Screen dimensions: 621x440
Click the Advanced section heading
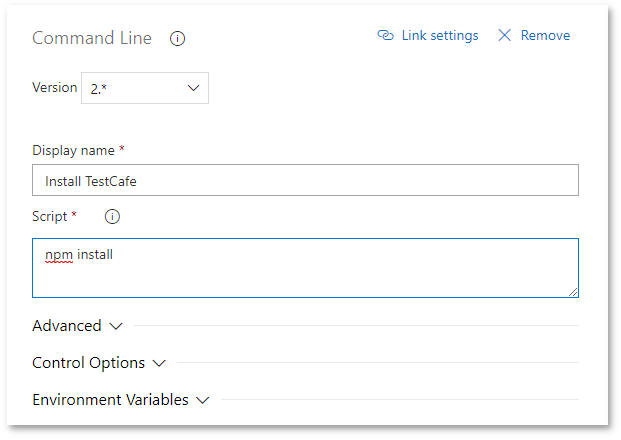click(67, 326)
